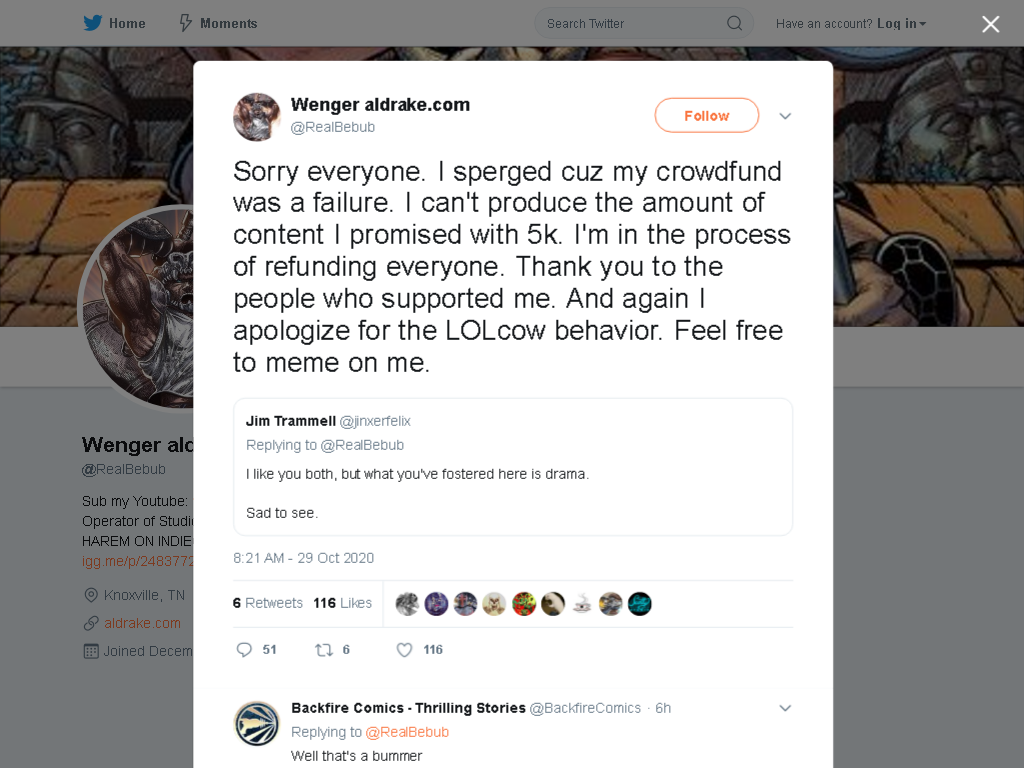Close the tweet overlay with X
The image size is (1024, 768).
coord(990,24)
